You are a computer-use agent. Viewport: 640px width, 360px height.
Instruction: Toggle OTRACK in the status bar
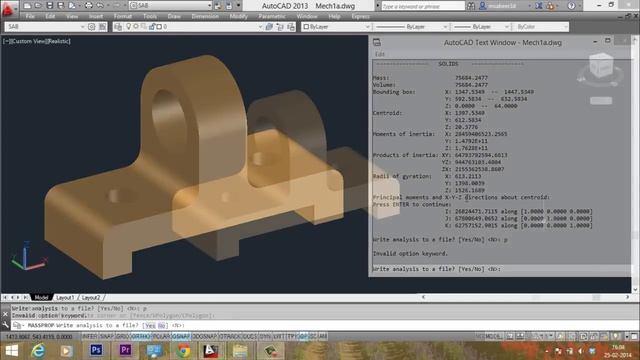(x=231, y=337)
